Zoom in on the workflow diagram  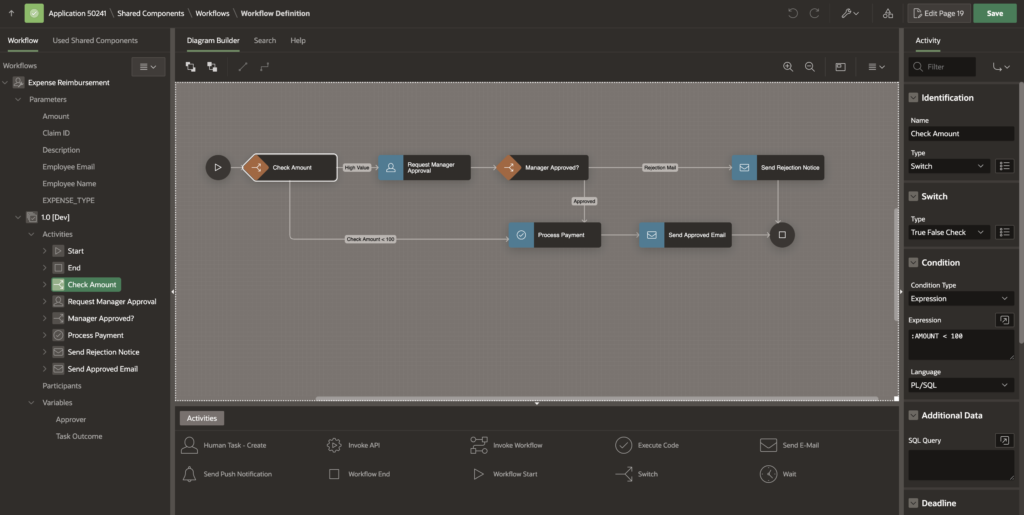coord(788,67)
